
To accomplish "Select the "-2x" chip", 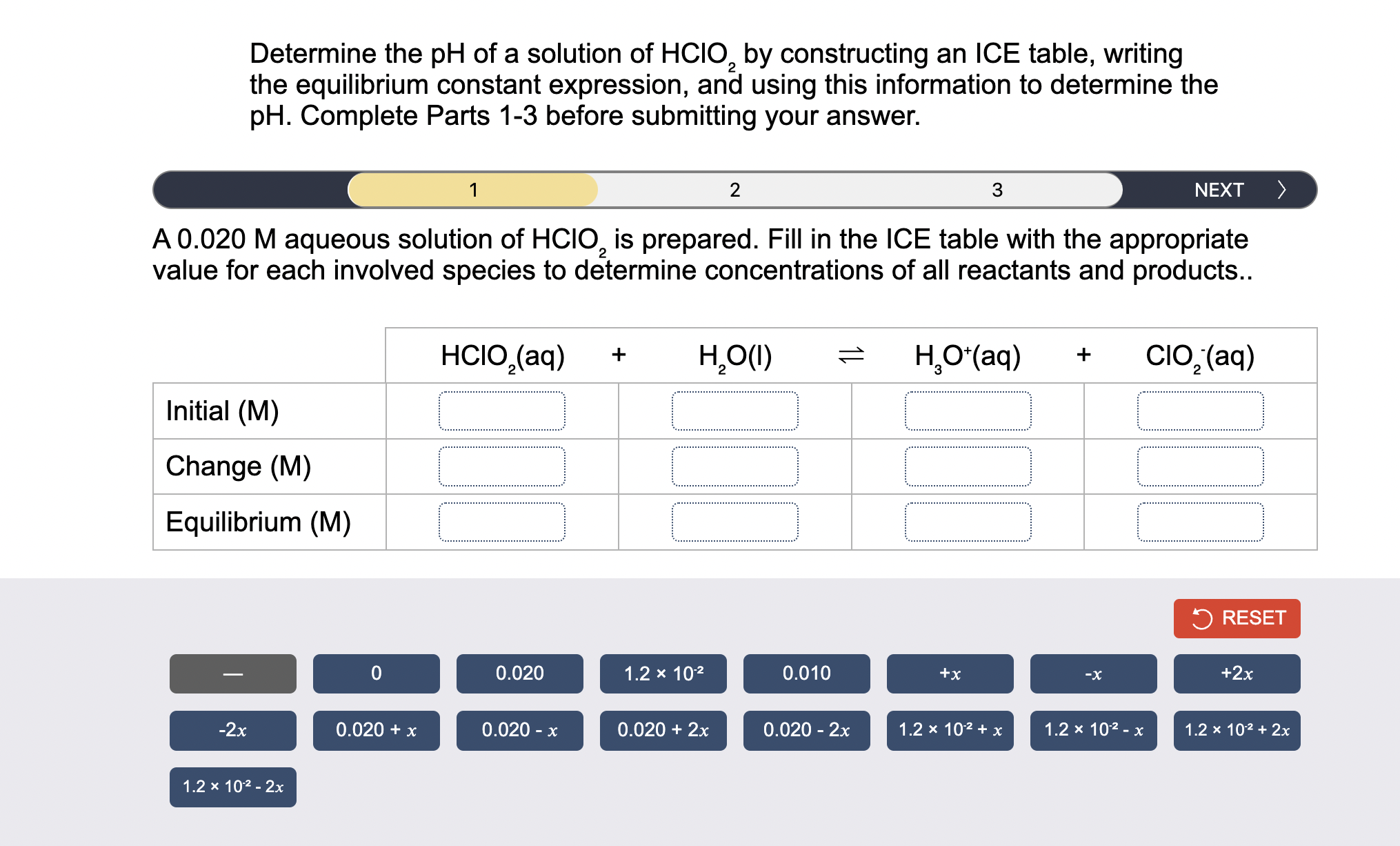I will [232, 729].
